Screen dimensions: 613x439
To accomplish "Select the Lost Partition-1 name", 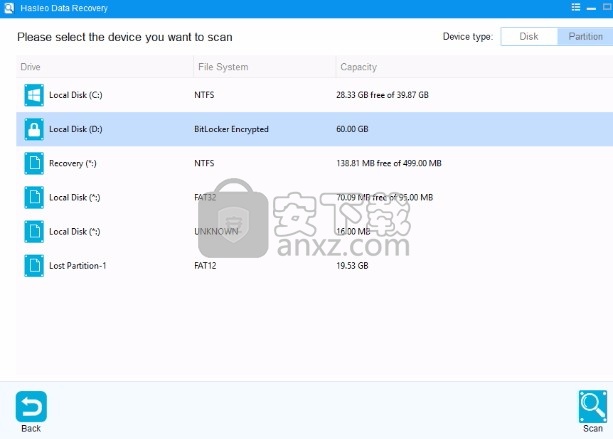I will pyautogui.click(x=78, y=266).
